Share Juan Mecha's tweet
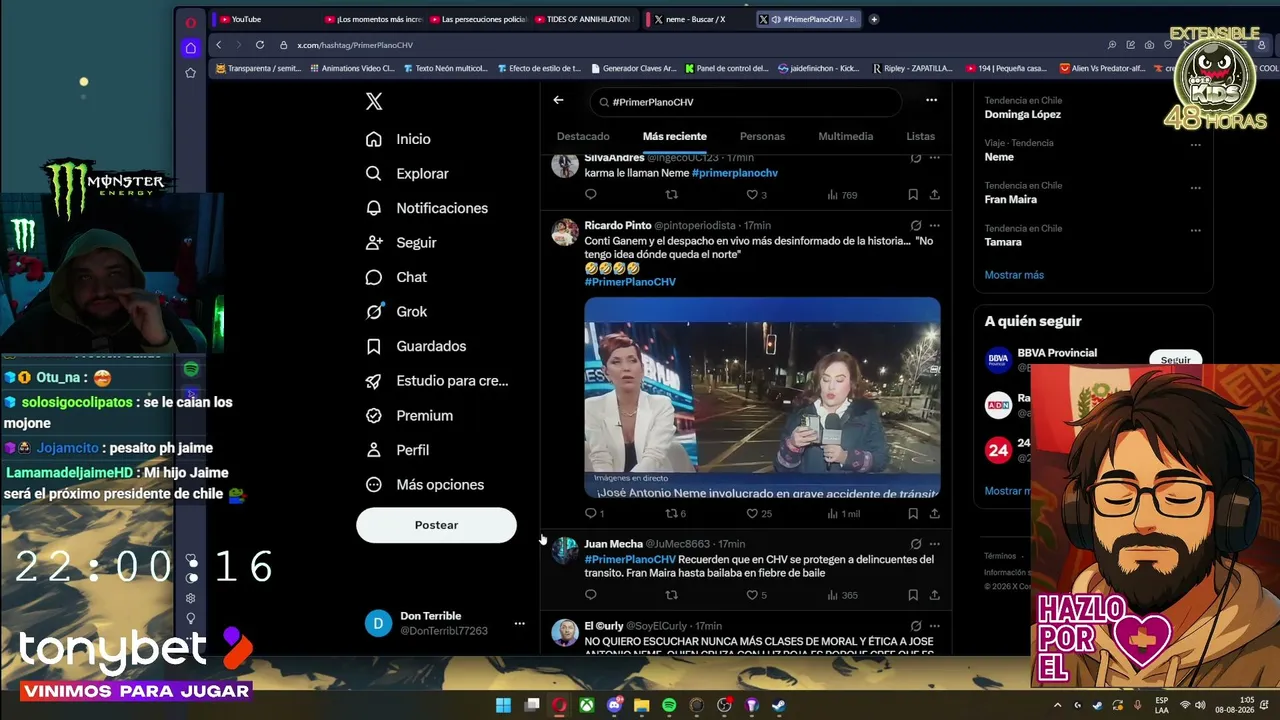 [x=934, y=595]
